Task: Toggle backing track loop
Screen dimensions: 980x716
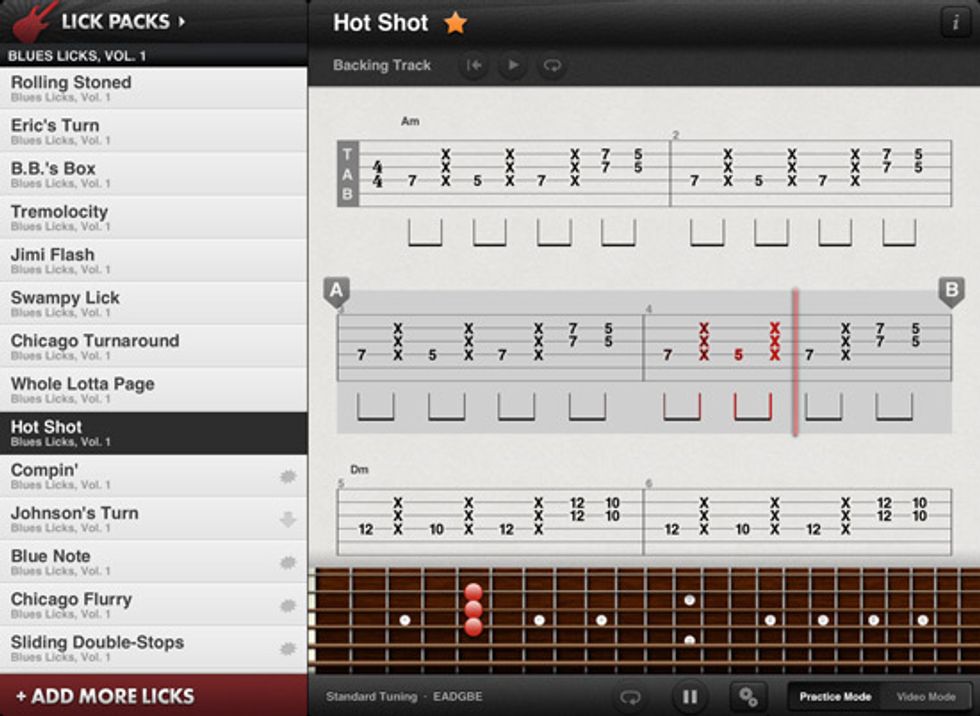Action: 551,66
